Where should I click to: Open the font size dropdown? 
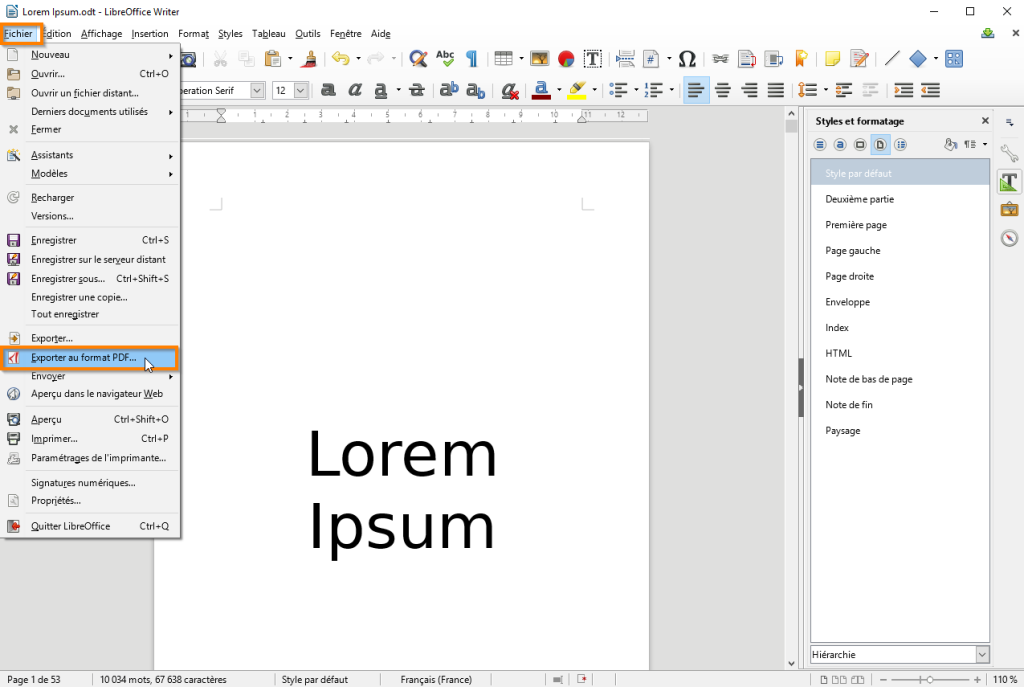pyautogui.click(x=302, y=90)
